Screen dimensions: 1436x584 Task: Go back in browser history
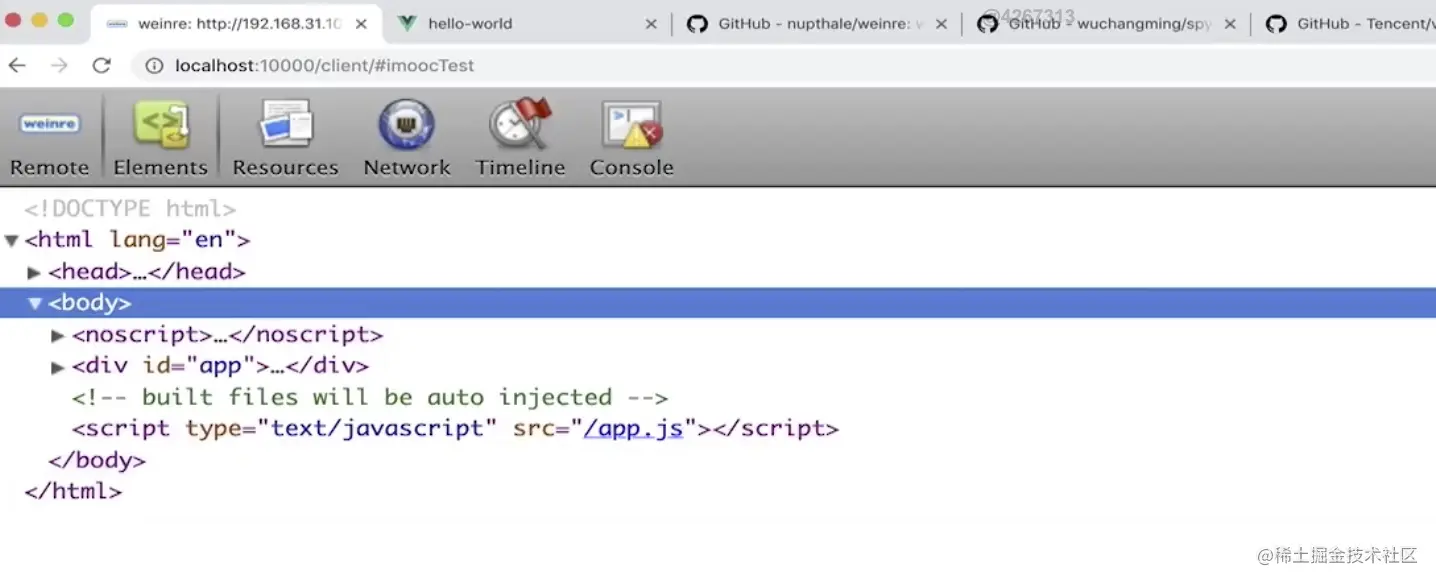17,66
